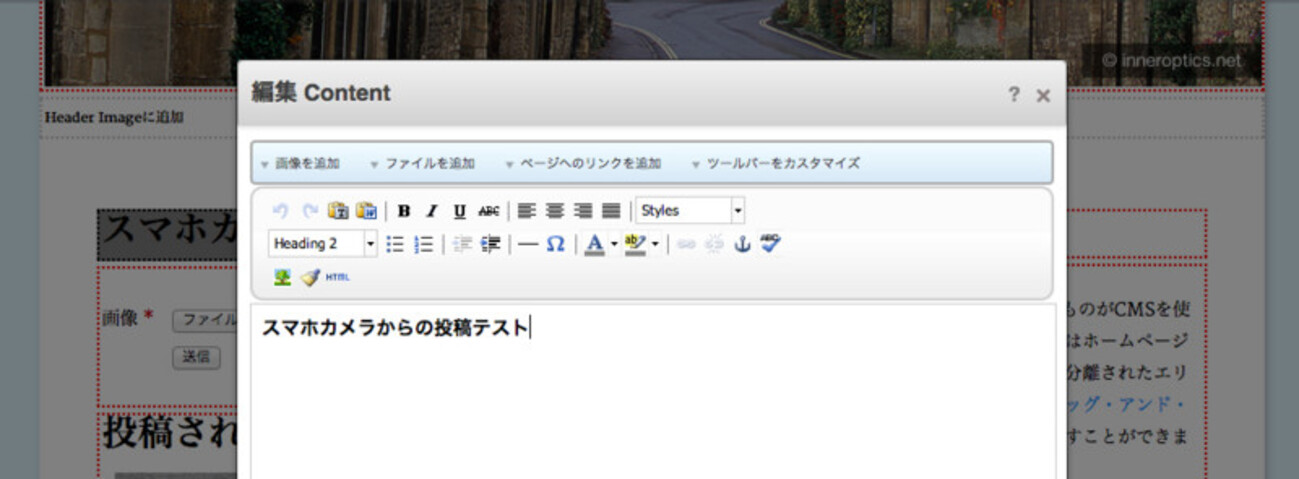Insert a special character (Omega icon)
The height and width of the screenshot is (479, 1299).
(x=556, y=244)
